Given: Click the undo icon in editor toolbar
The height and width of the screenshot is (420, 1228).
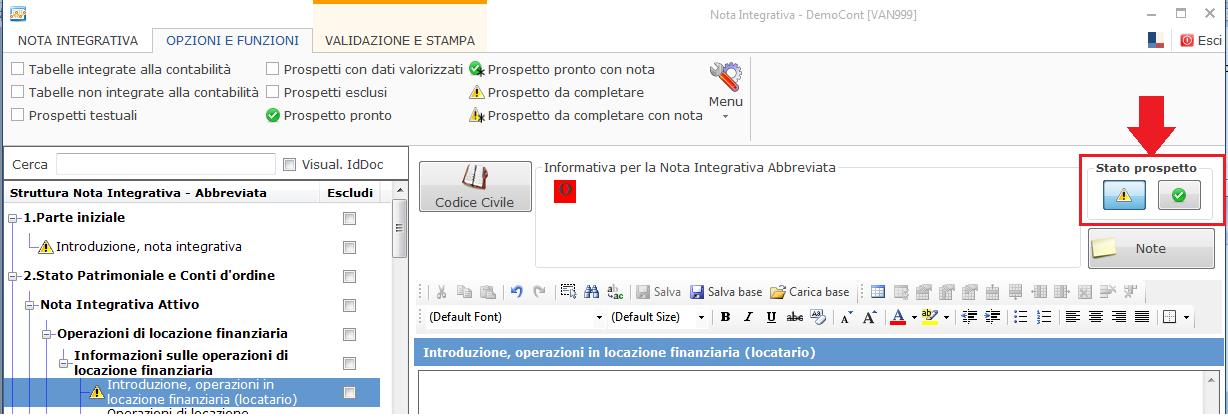Looking at the screenshot, I should pyautogui.click(x=517, y=292).
